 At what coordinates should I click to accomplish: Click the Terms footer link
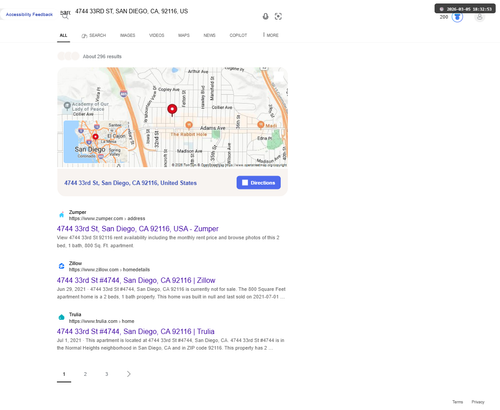457,402
